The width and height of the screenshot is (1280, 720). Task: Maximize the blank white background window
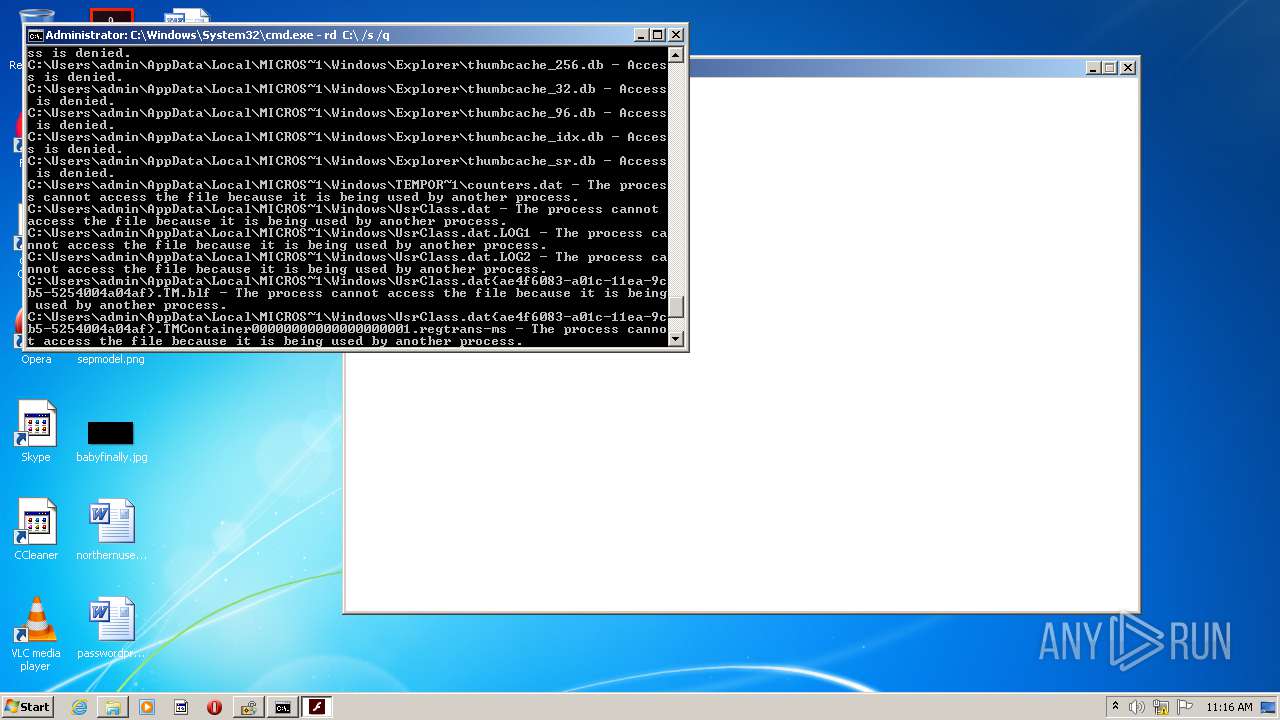pos(1110,68)
